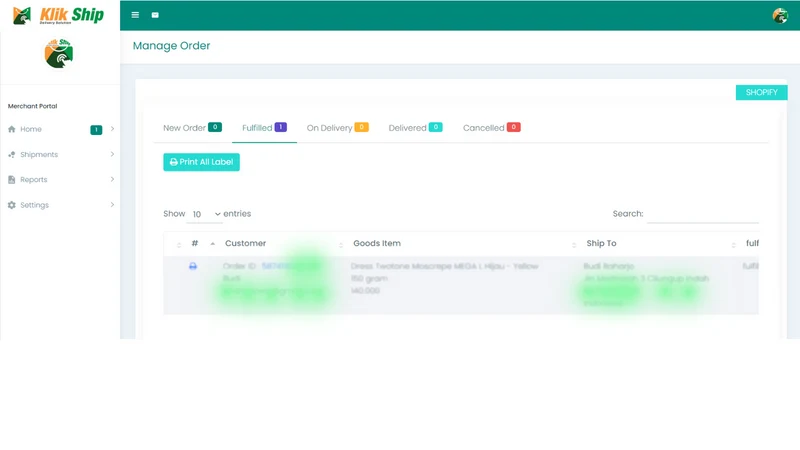Image resolution: width=800 pixels, height=450 pixels.
Task: Expand the Settings menu chevron
Action: coord(112,205)
